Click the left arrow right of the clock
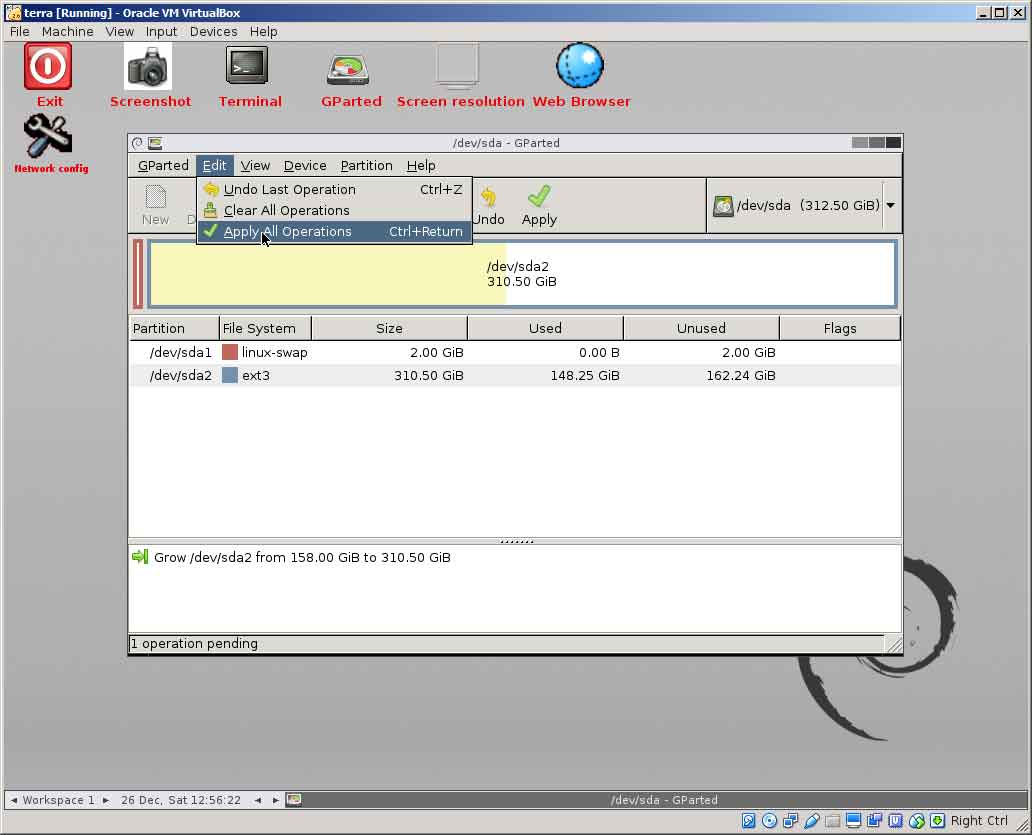 point(258,800)
